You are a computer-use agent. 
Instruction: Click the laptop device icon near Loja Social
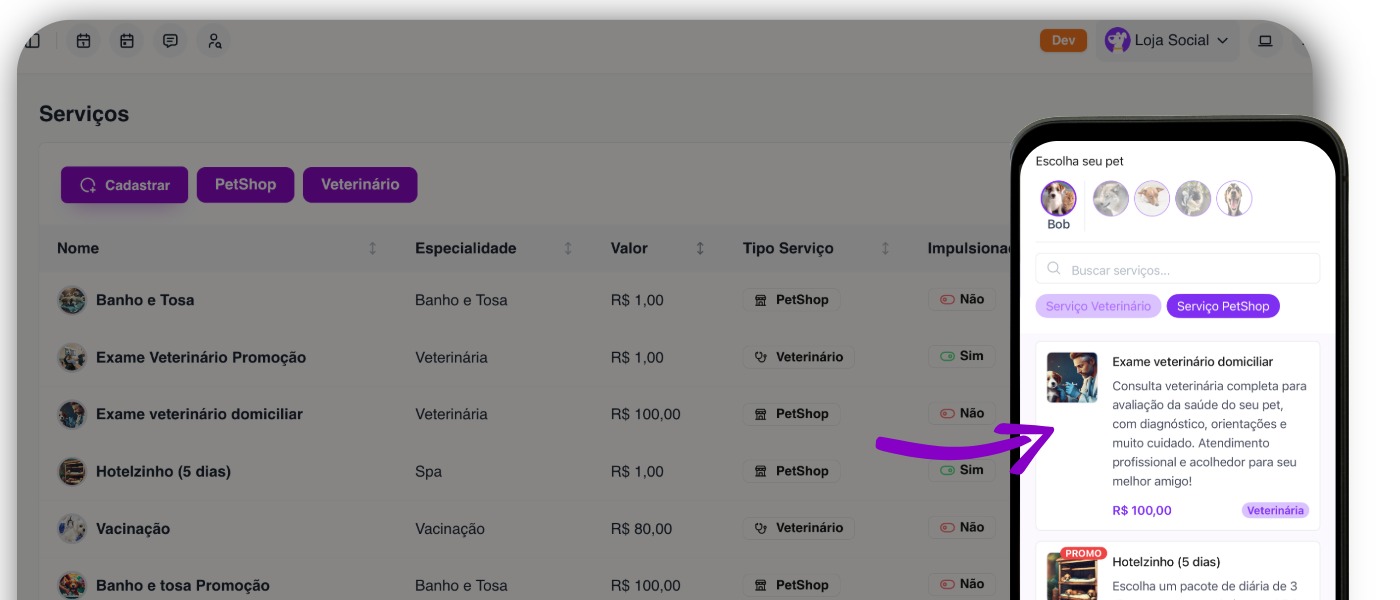[1265, 41]
